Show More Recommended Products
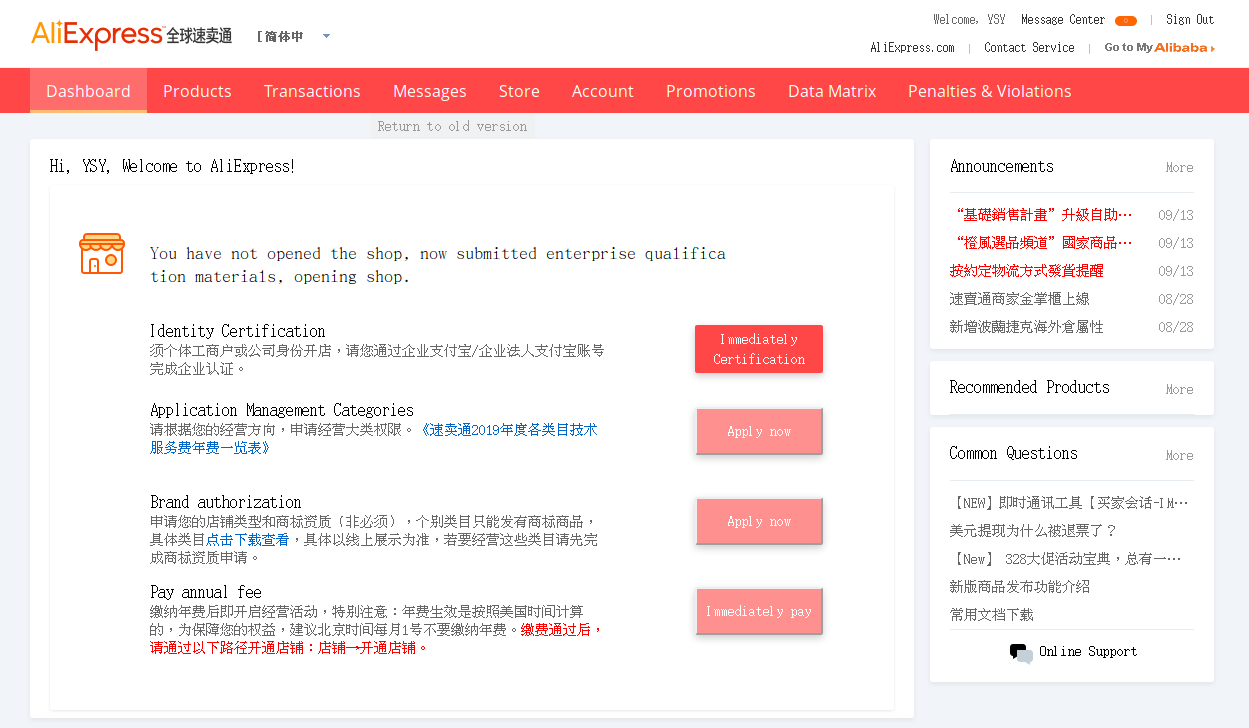Image resolution: width=1249 pixels, height=728 pixels. click(1179, 389)
